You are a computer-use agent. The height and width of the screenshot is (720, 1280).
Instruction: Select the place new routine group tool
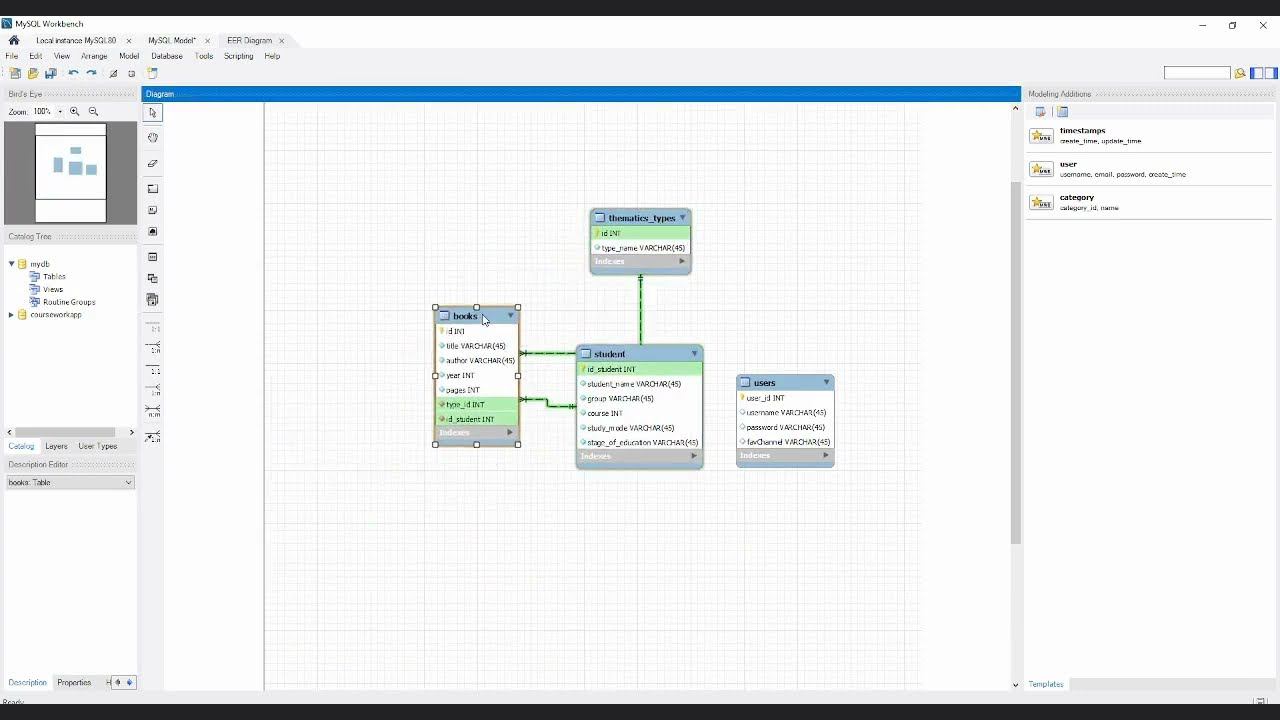(x=153, y=299)
